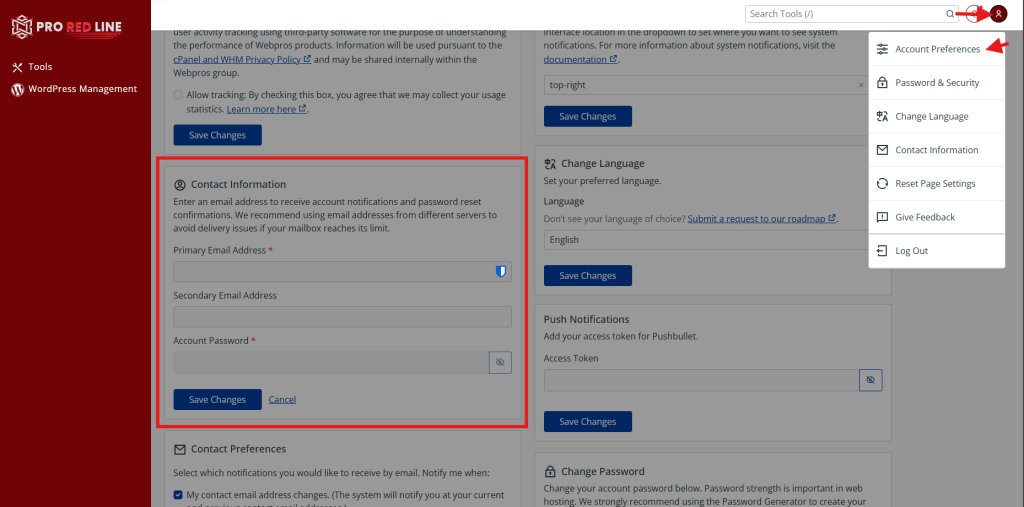Toggle Account Password visibility eye

pyautogui.click(x=500, y=362)
